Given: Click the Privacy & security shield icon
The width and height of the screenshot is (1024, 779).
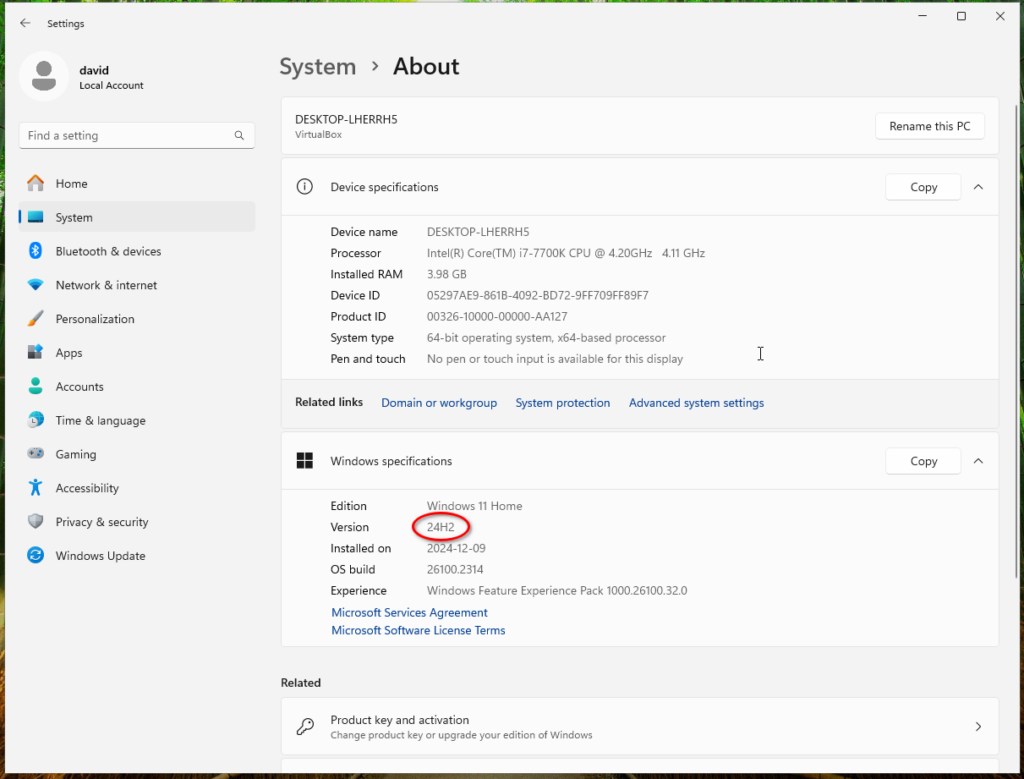Looking at the screenshot, I should pos(35,521).
